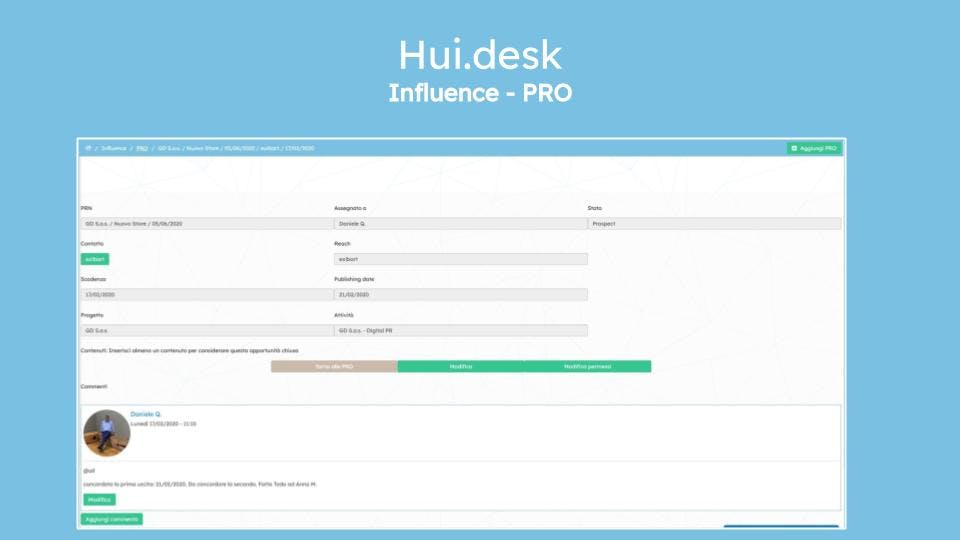960x540 pixels.
Task: Go to Influence in the breadcrumb
Action: tap(114, 148)
